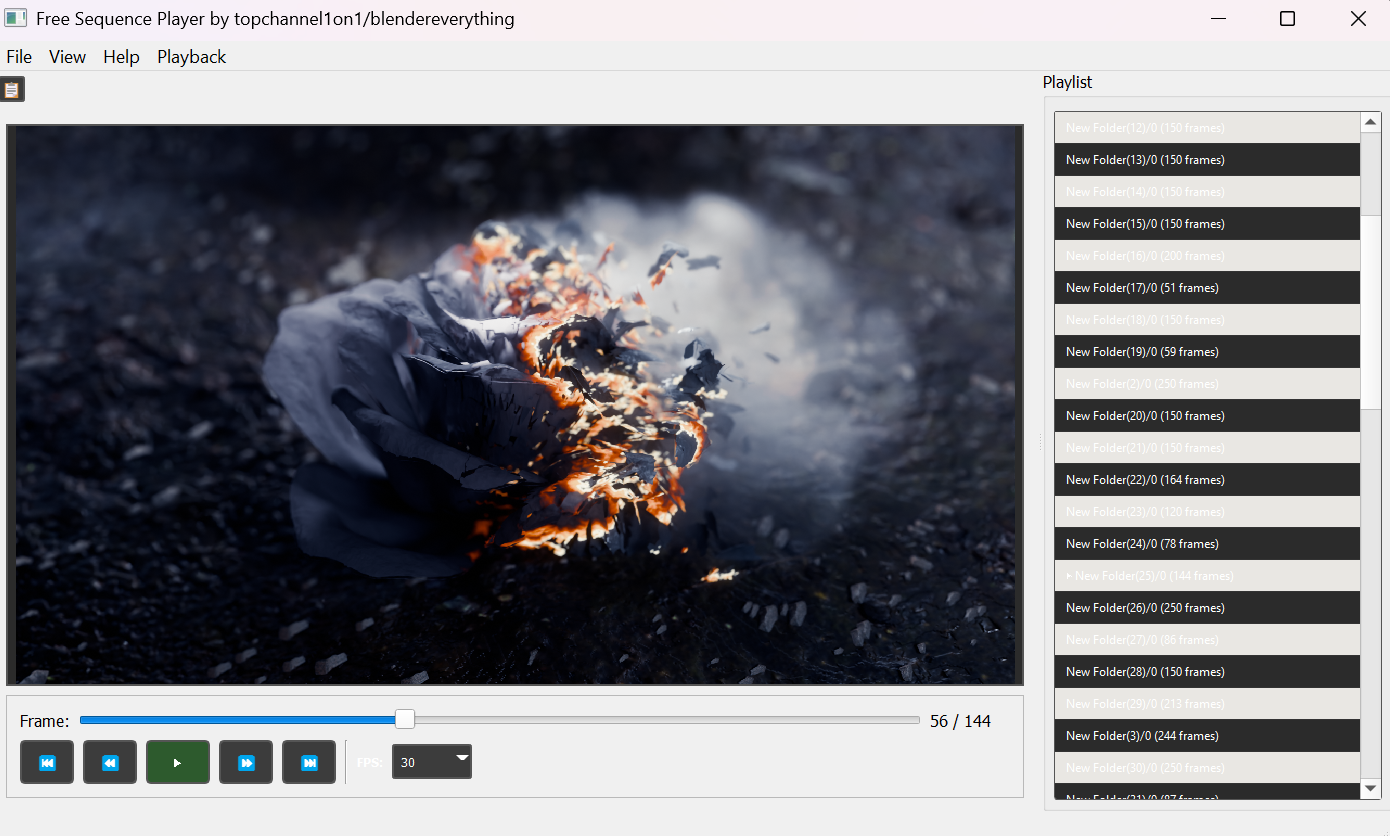Click the playlist clipboard icon in the toolbar
The width and height of the screenshot is (1390, 836).
coord(13,89)
